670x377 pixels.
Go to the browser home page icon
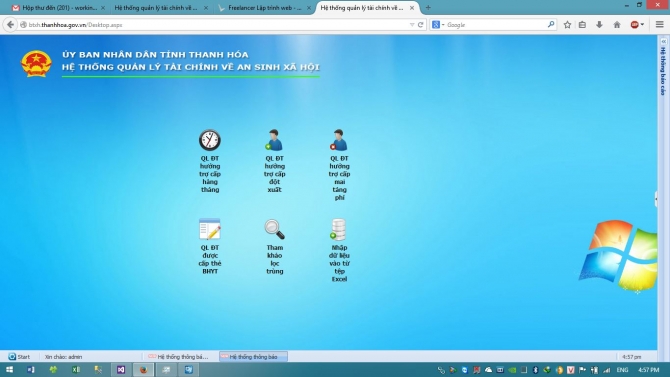(617, 25)
